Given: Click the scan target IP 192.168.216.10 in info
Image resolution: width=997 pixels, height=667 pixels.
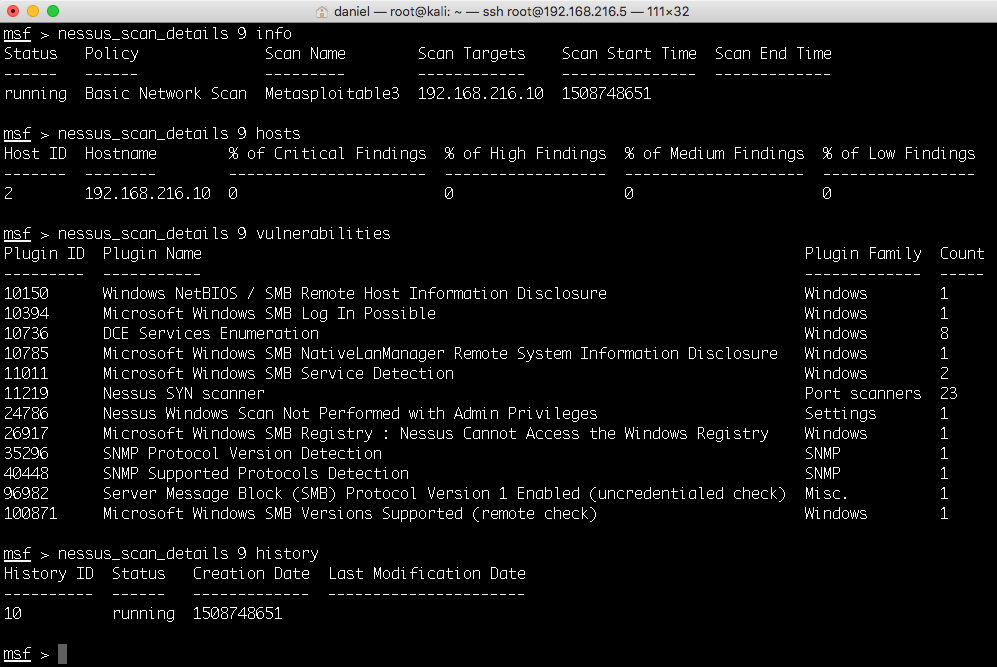Looking at the screenshot, I should (x=480, y=94).
